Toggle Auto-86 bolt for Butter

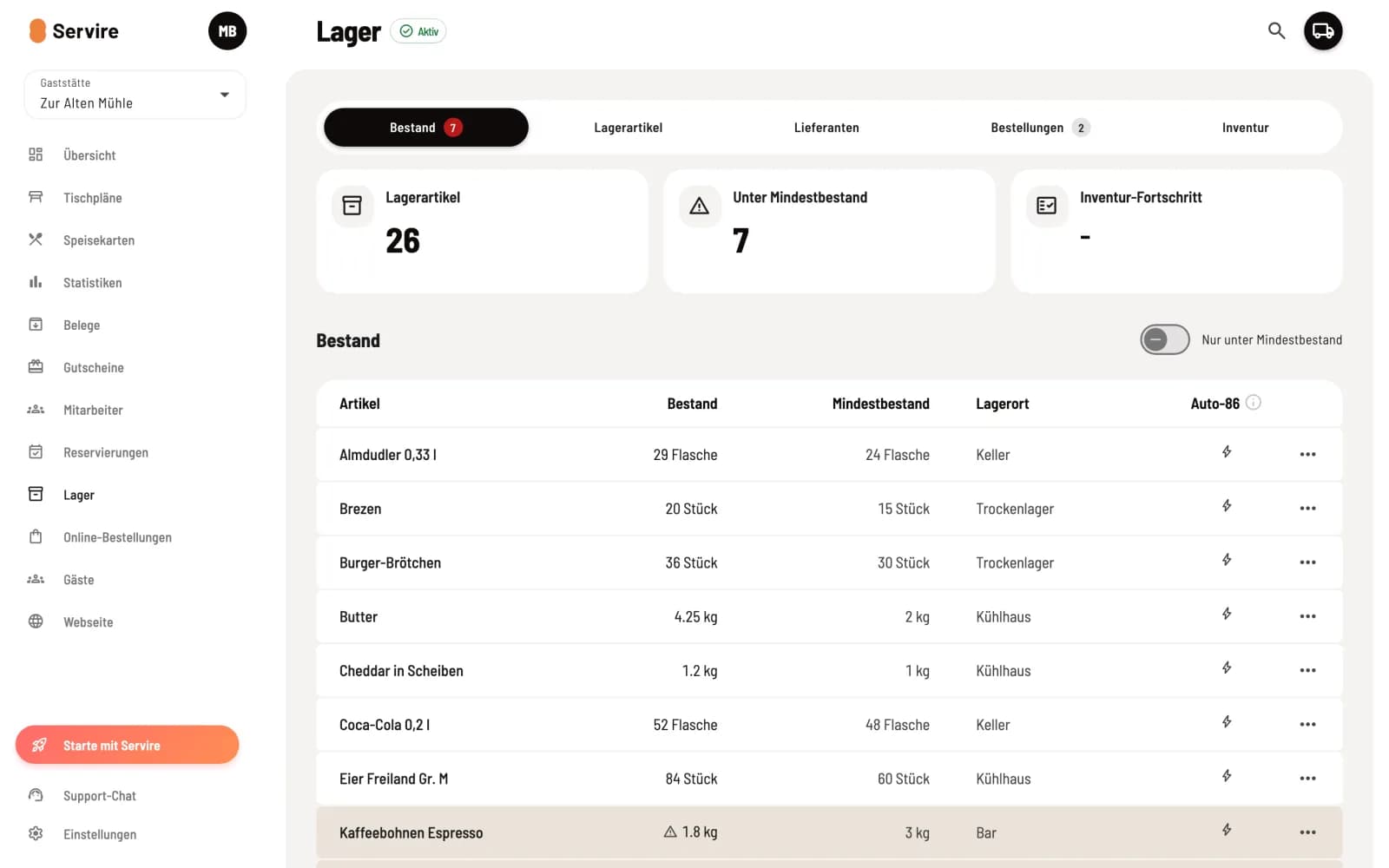(1227, 614)
